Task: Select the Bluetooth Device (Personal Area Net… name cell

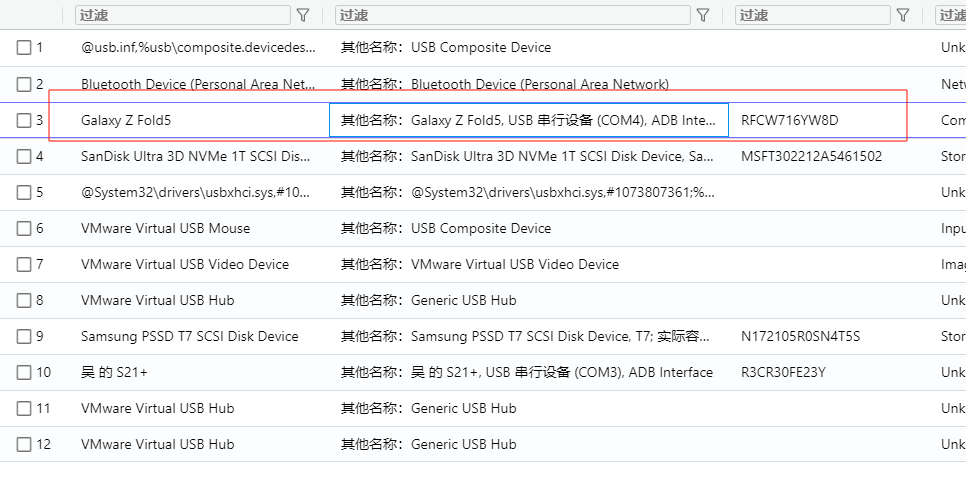Action: pos(198,84)
